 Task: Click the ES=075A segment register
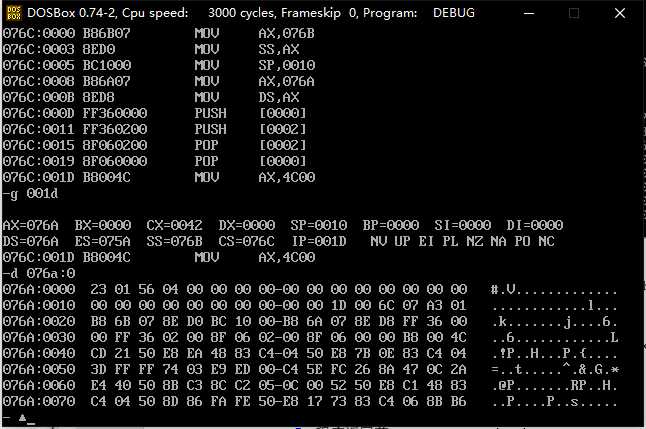(x=103, y=241)
